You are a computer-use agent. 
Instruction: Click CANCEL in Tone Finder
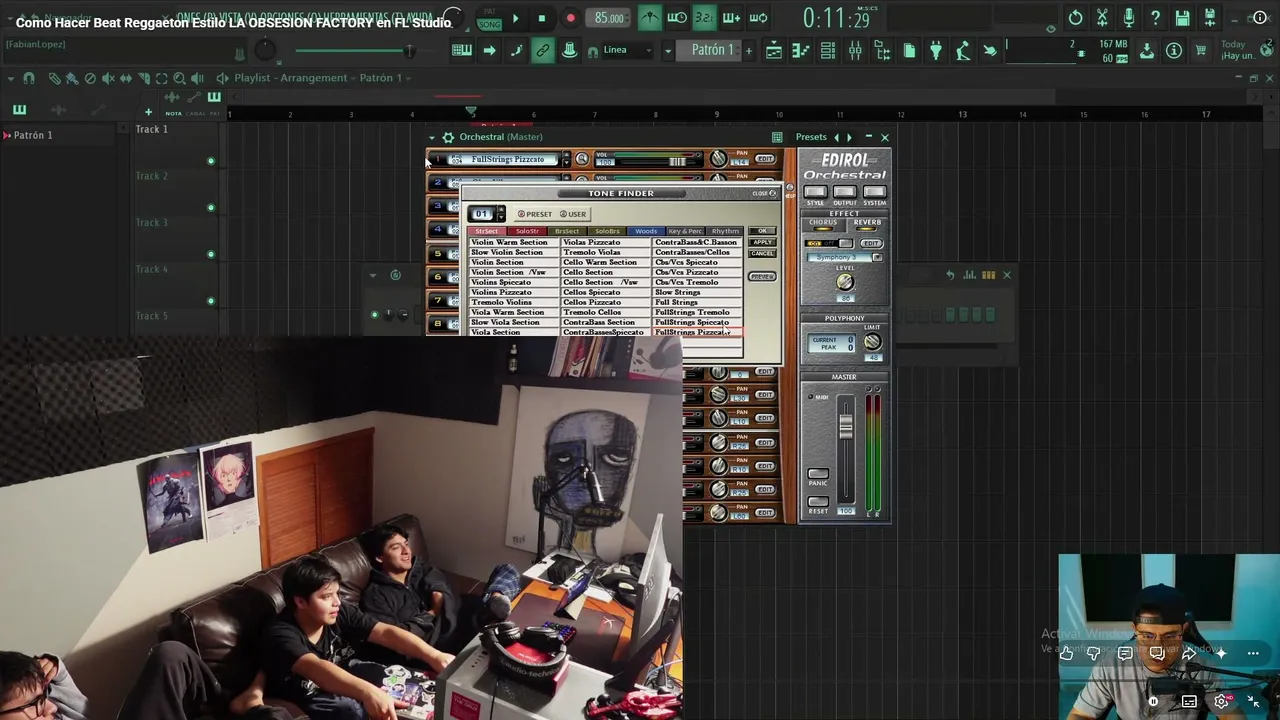(x=762, y=253)
